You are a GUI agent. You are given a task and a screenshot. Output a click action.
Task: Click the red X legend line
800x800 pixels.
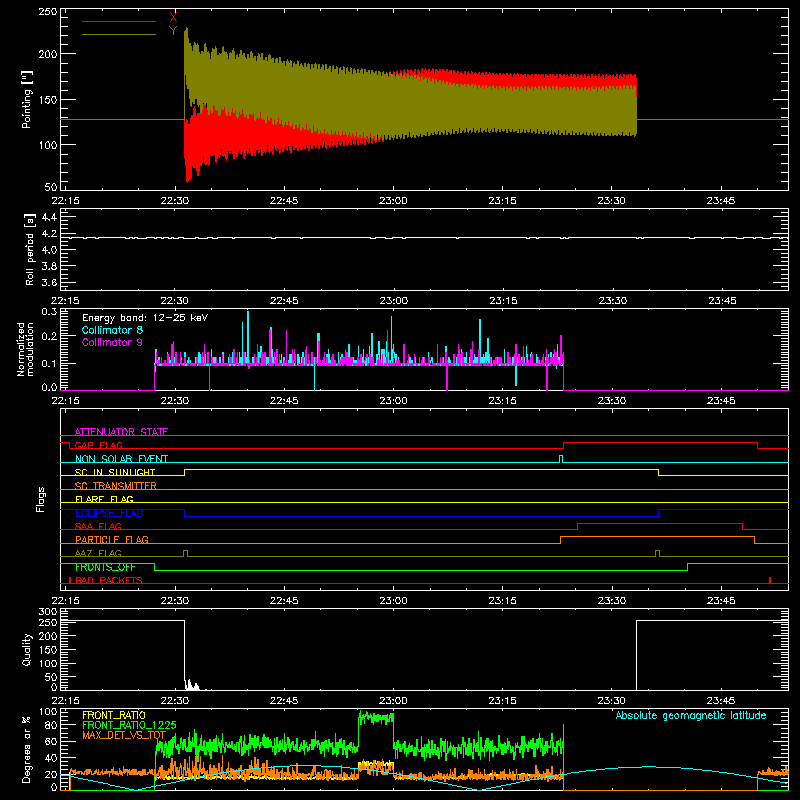119,21
